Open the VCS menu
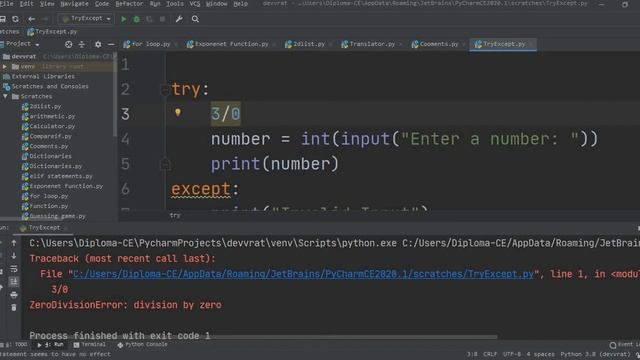Viewport: 640px width, 360px height. coord(195,4)
